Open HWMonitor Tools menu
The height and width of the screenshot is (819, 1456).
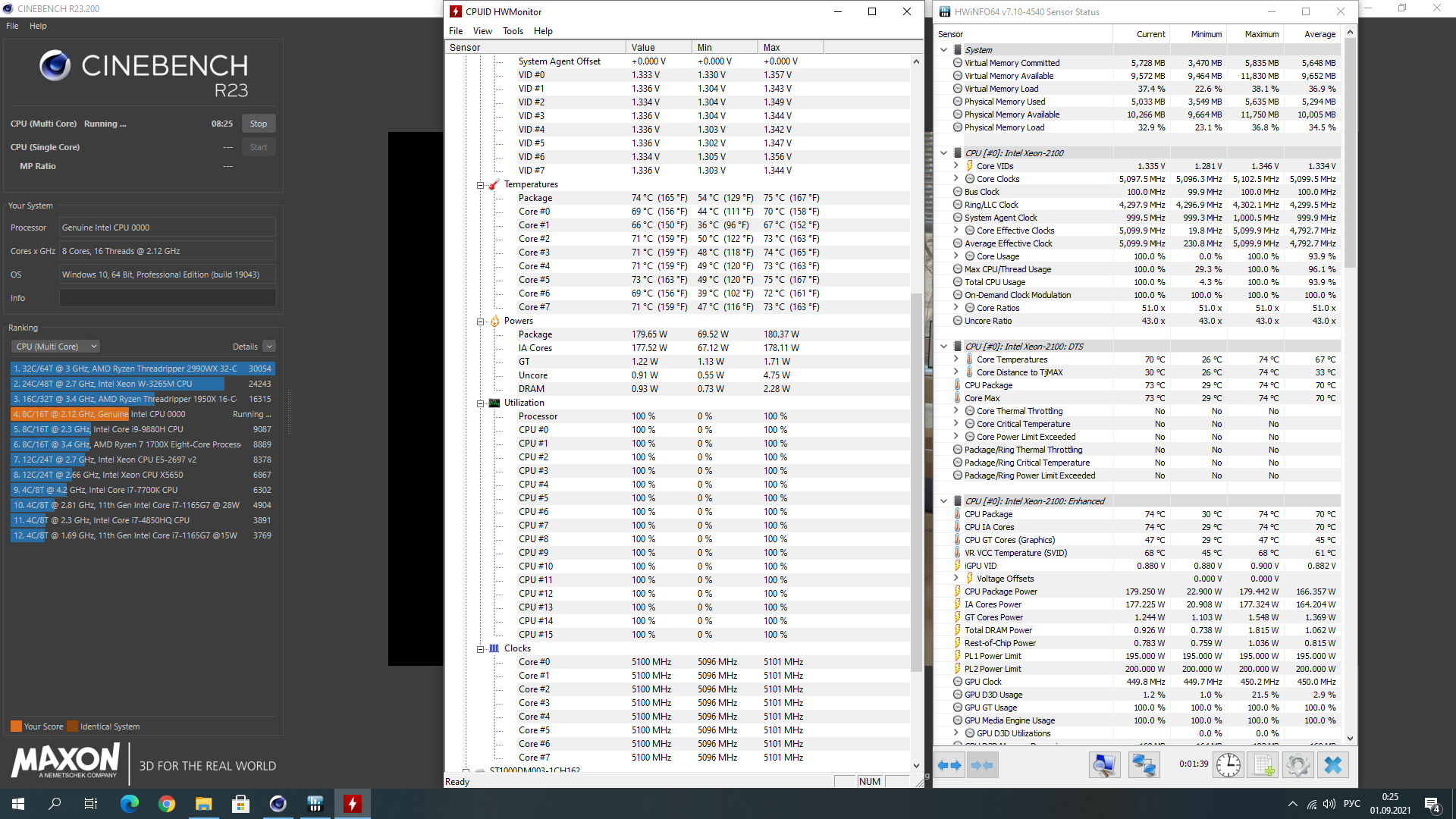(513, 31)
